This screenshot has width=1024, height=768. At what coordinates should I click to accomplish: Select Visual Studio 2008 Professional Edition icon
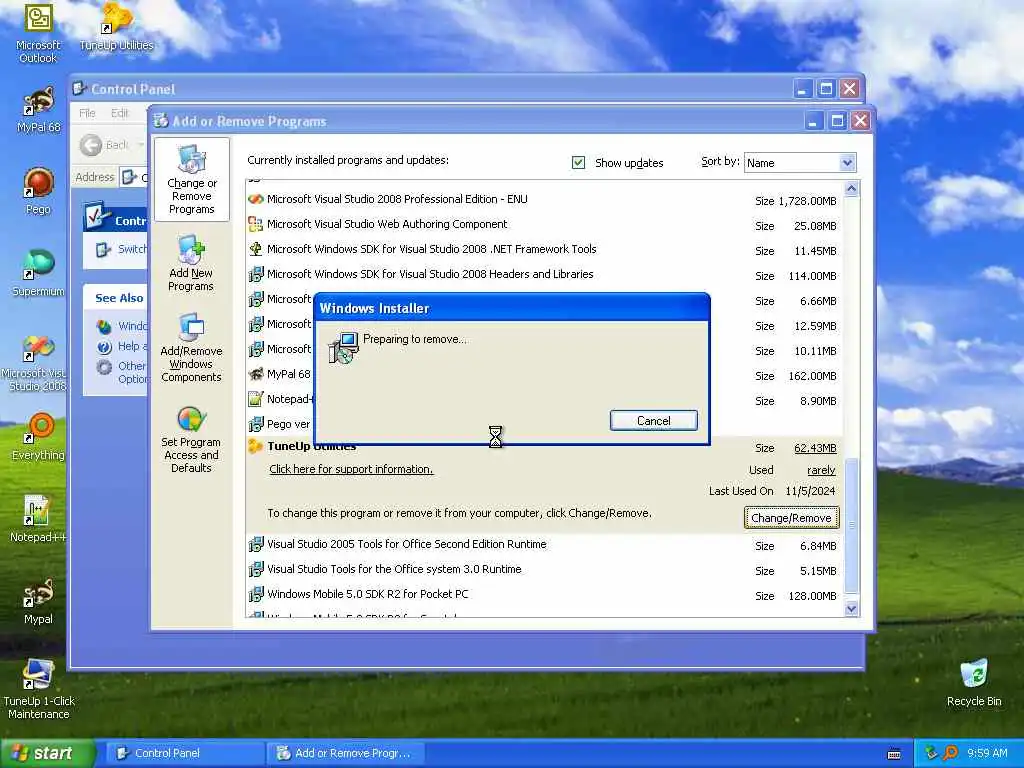coord(256,199)
